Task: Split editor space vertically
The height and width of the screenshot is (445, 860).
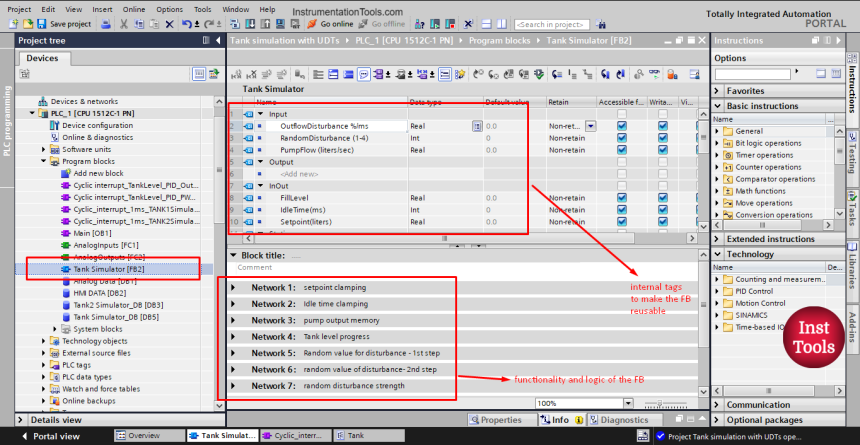Action: (501, 24)
